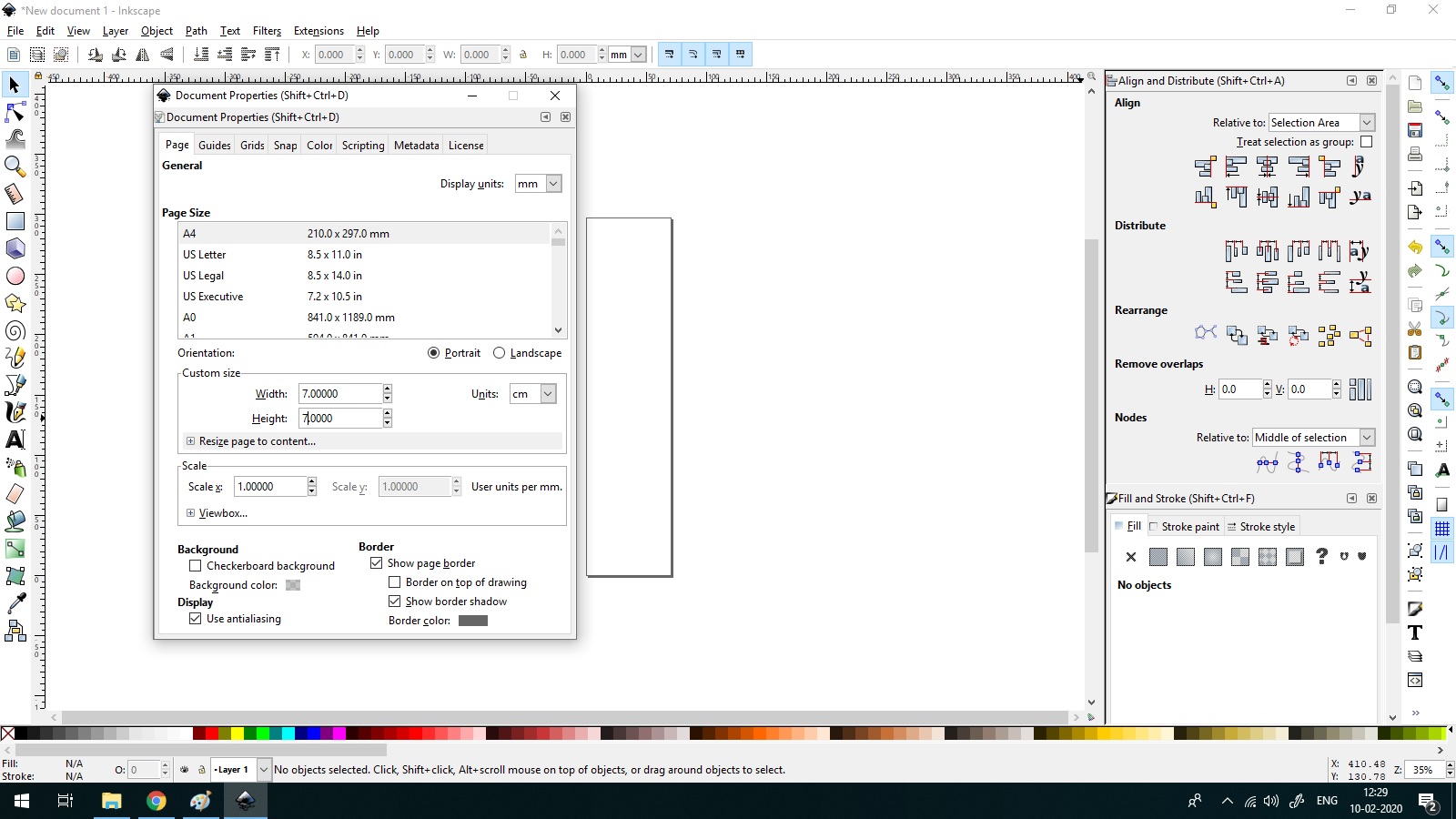Select A0 page size row

pos(365,318)
